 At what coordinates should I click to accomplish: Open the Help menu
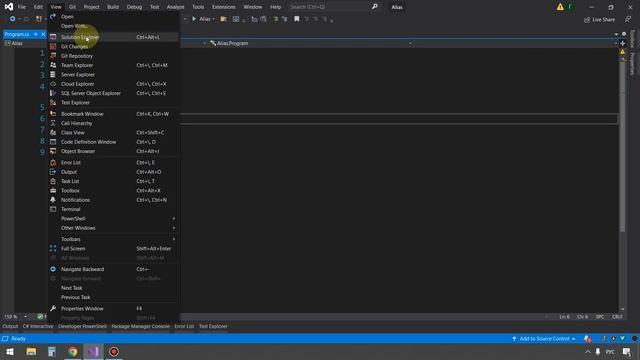tap(276, 7)
